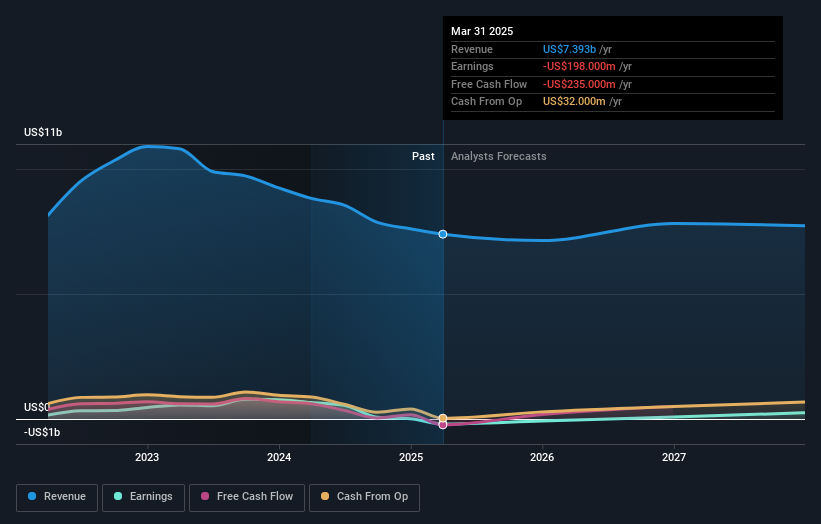Click the Cash From Op label in tooltip
Viewport: 821px width, 524px height.
click(486, 102)
